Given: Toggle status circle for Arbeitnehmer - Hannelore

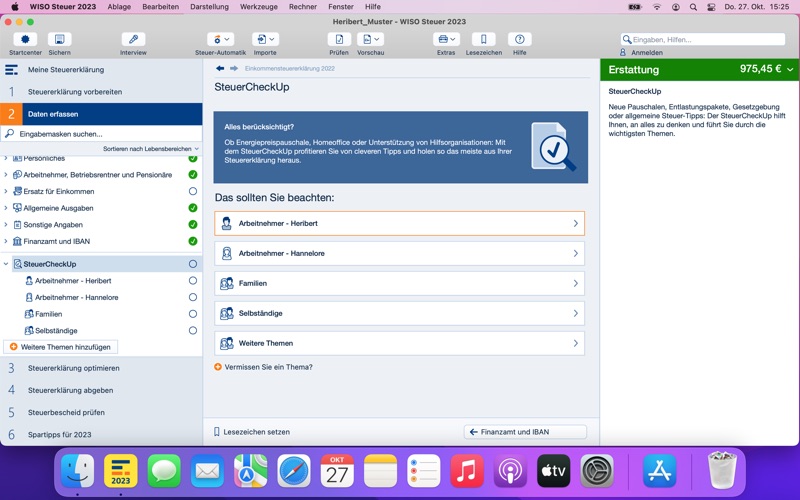Looking at the screenshot, I should (193, 297).
